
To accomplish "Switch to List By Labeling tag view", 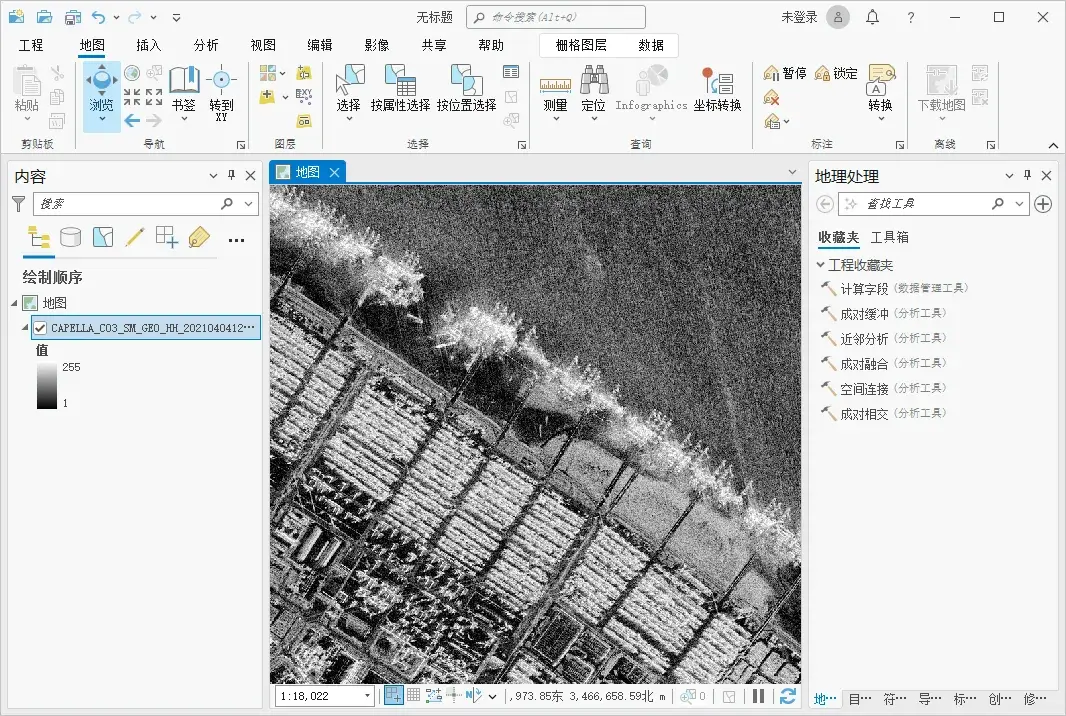I will (x=199, y=237).
